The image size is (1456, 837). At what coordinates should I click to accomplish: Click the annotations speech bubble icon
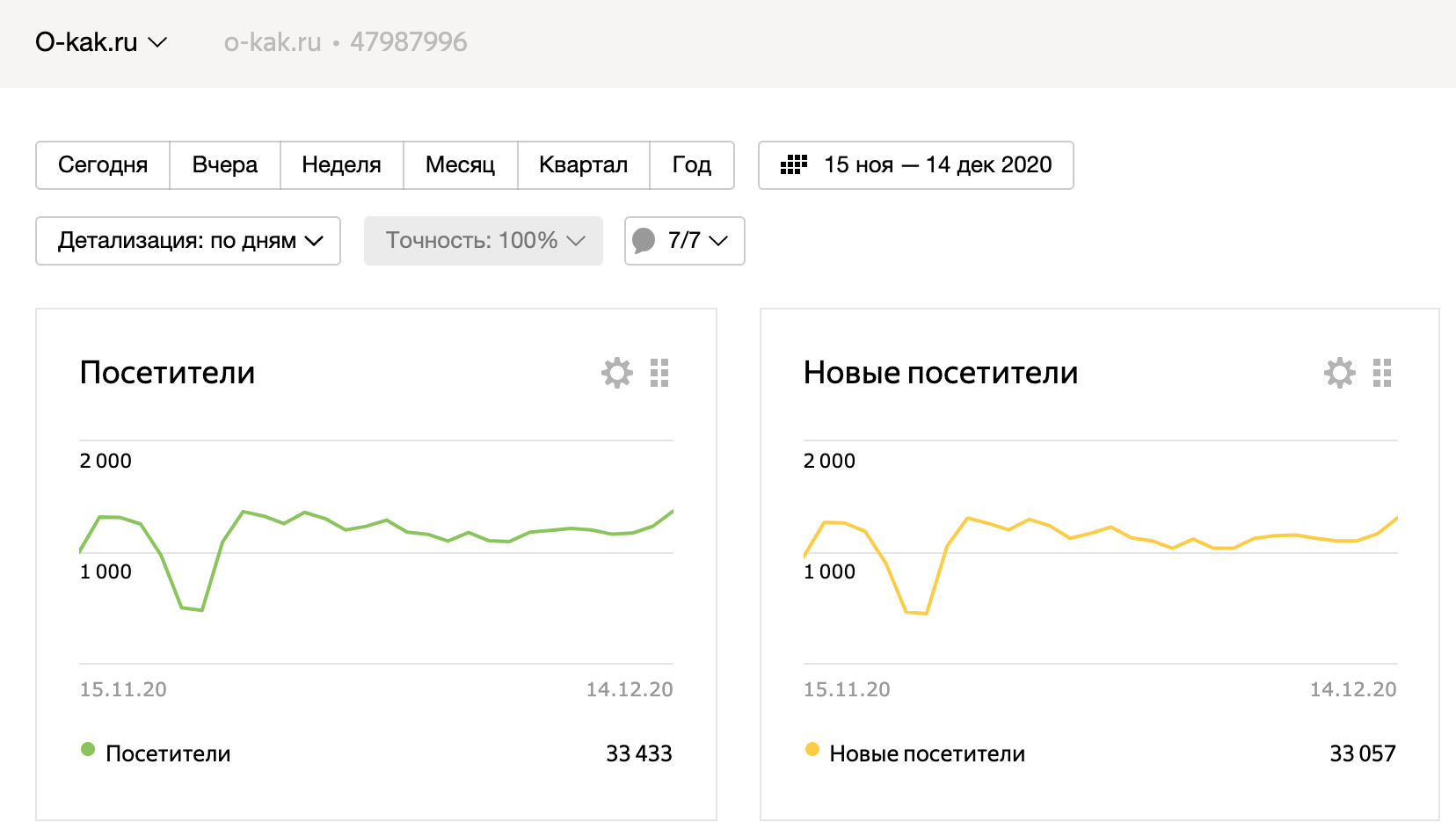click(x=644, y=240)
